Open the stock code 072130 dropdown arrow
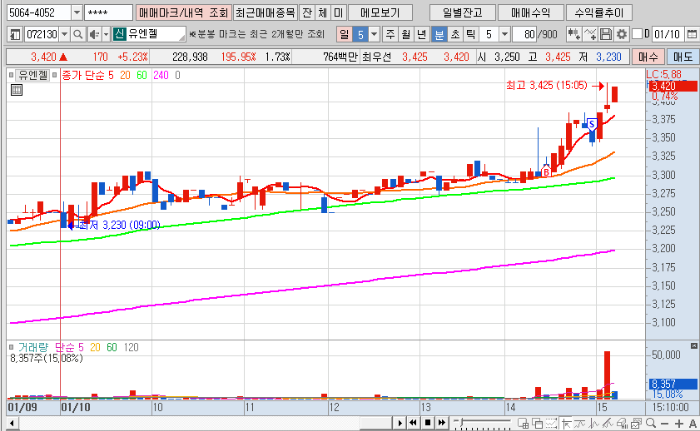700x431 pixels. pos(65,34)
